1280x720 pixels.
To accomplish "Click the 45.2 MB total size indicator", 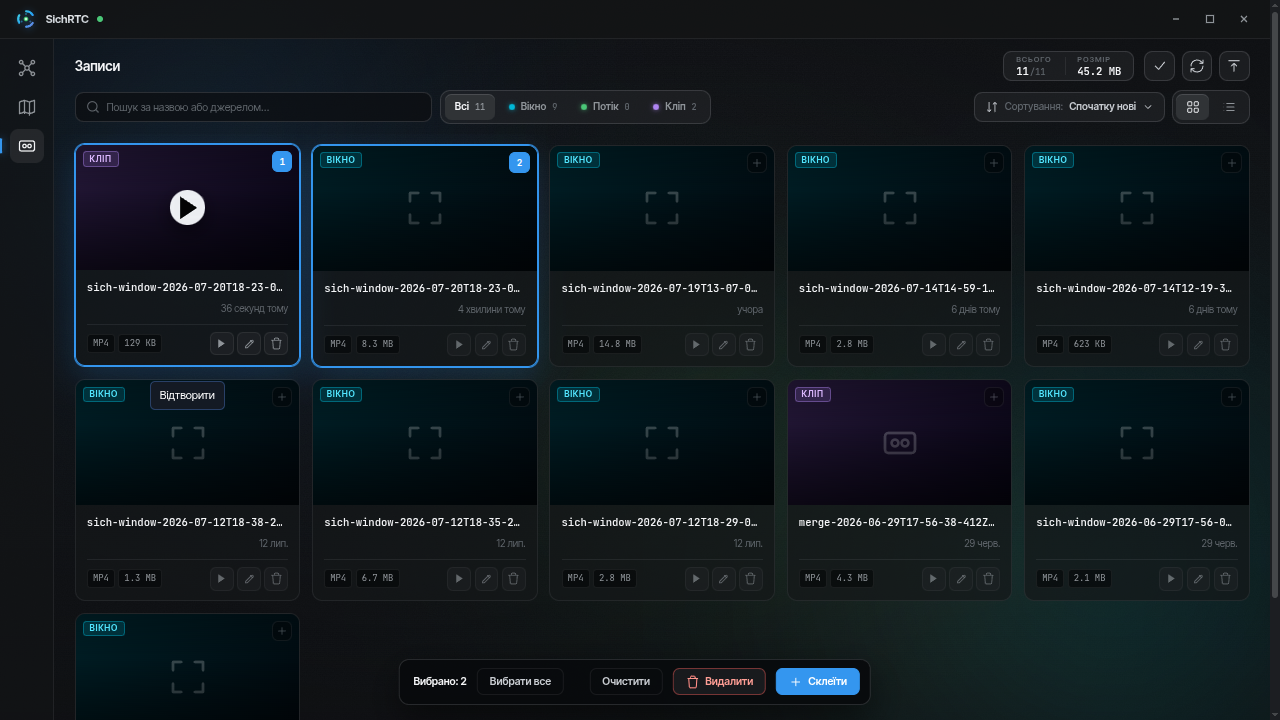I will pos(1099,66).
